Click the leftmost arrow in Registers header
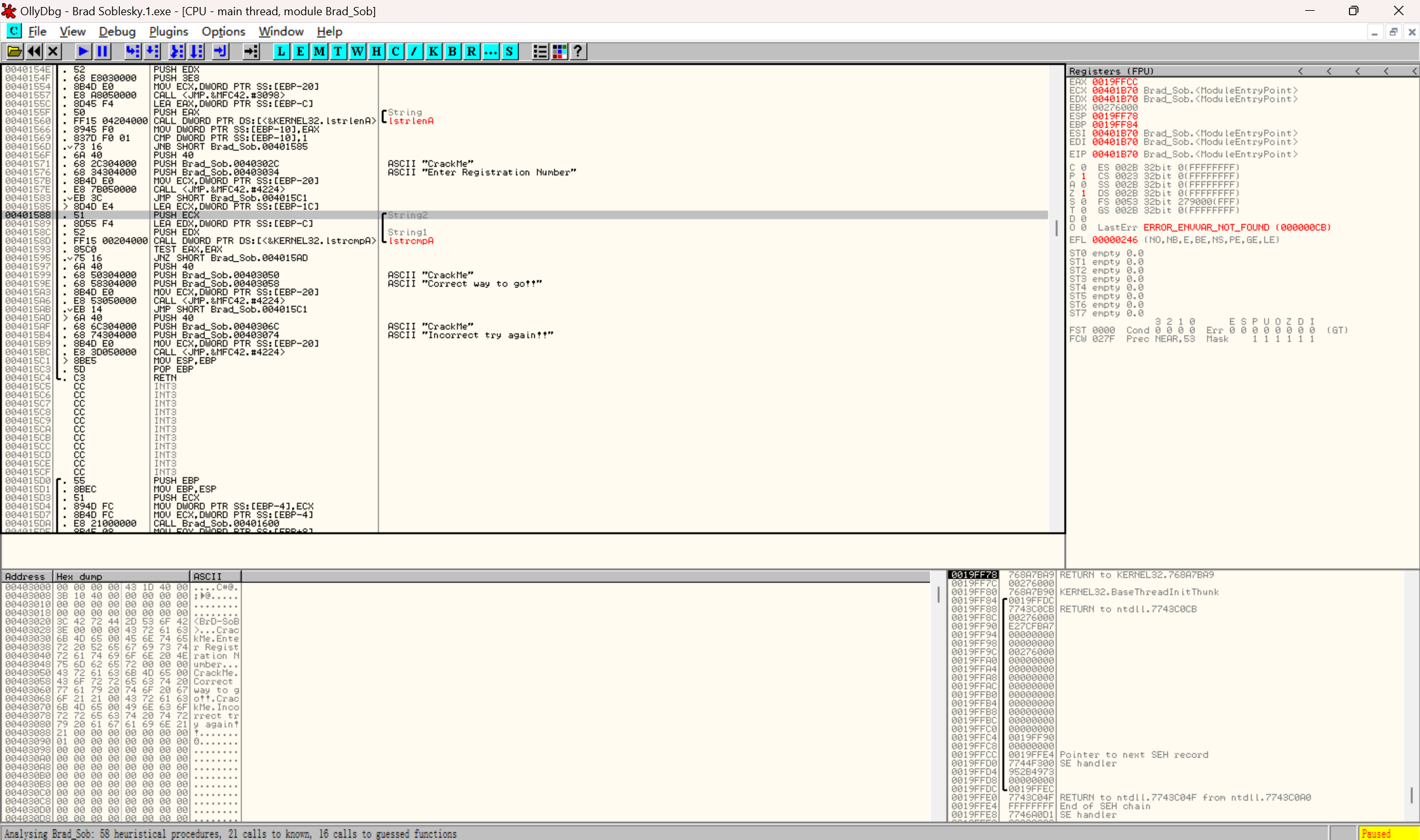The image size is (1420, 840). point(1301,71)
